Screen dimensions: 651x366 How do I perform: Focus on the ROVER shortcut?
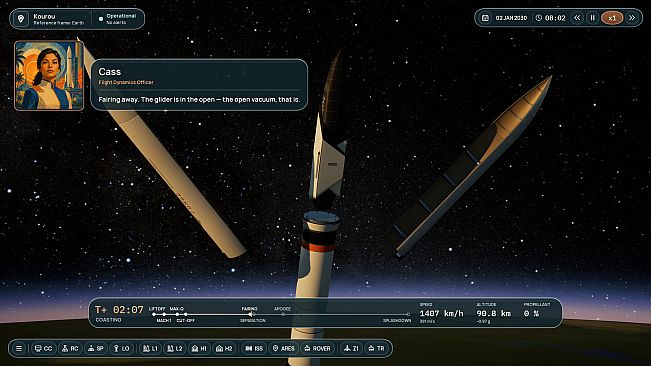318,349
